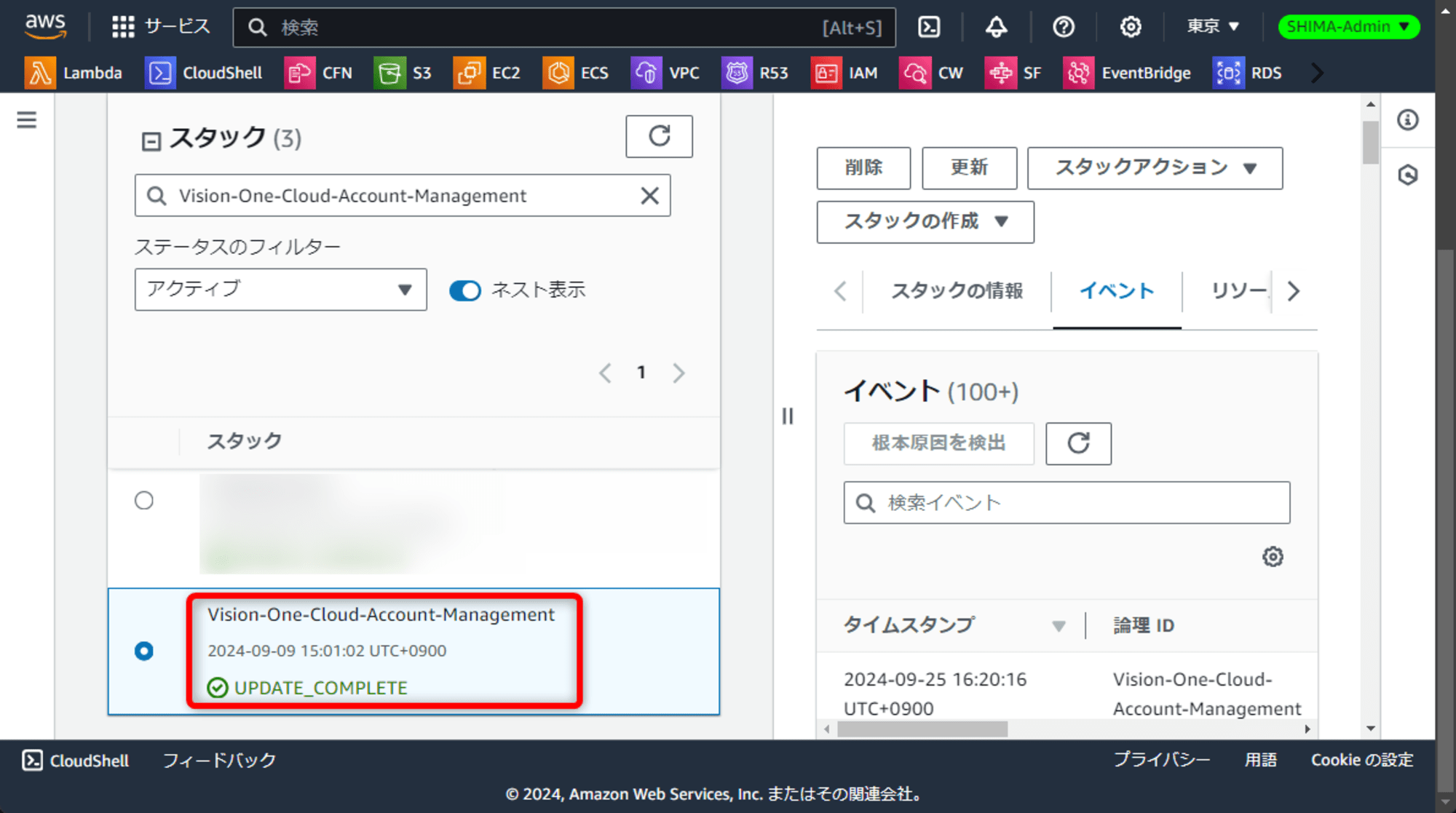This screenshot has height=813, width=1456.
Task: Click the 更新 button
Action: pos(969,168)
